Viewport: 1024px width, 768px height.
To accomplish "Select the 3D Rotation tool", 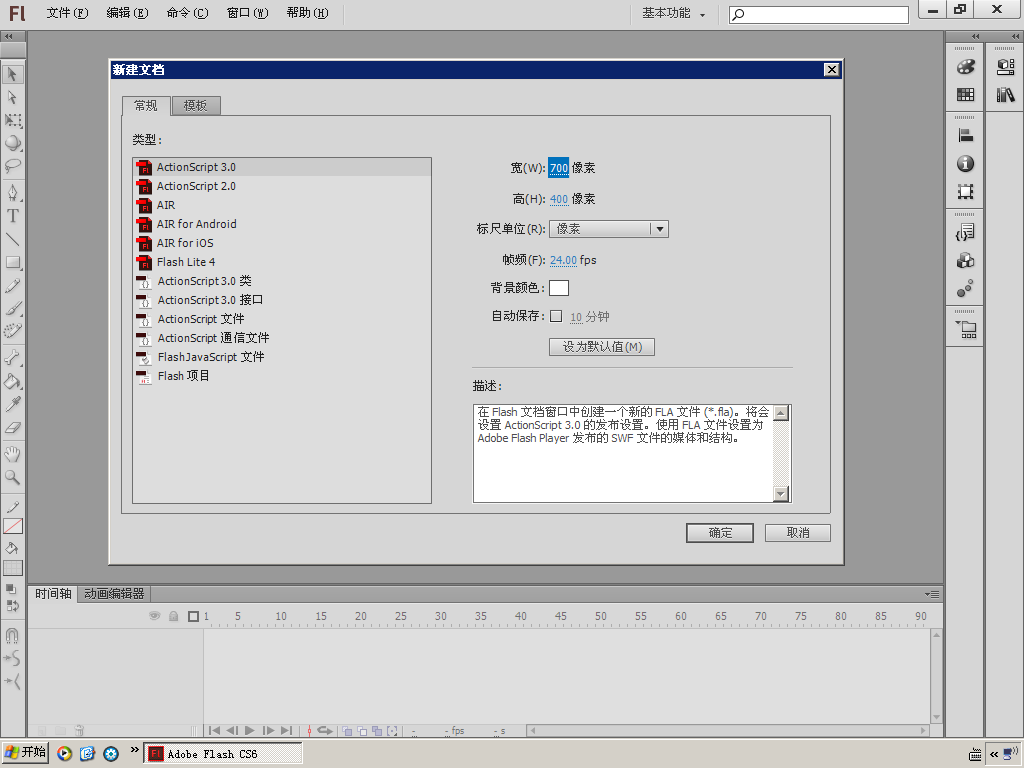I will tap(12, 143).
